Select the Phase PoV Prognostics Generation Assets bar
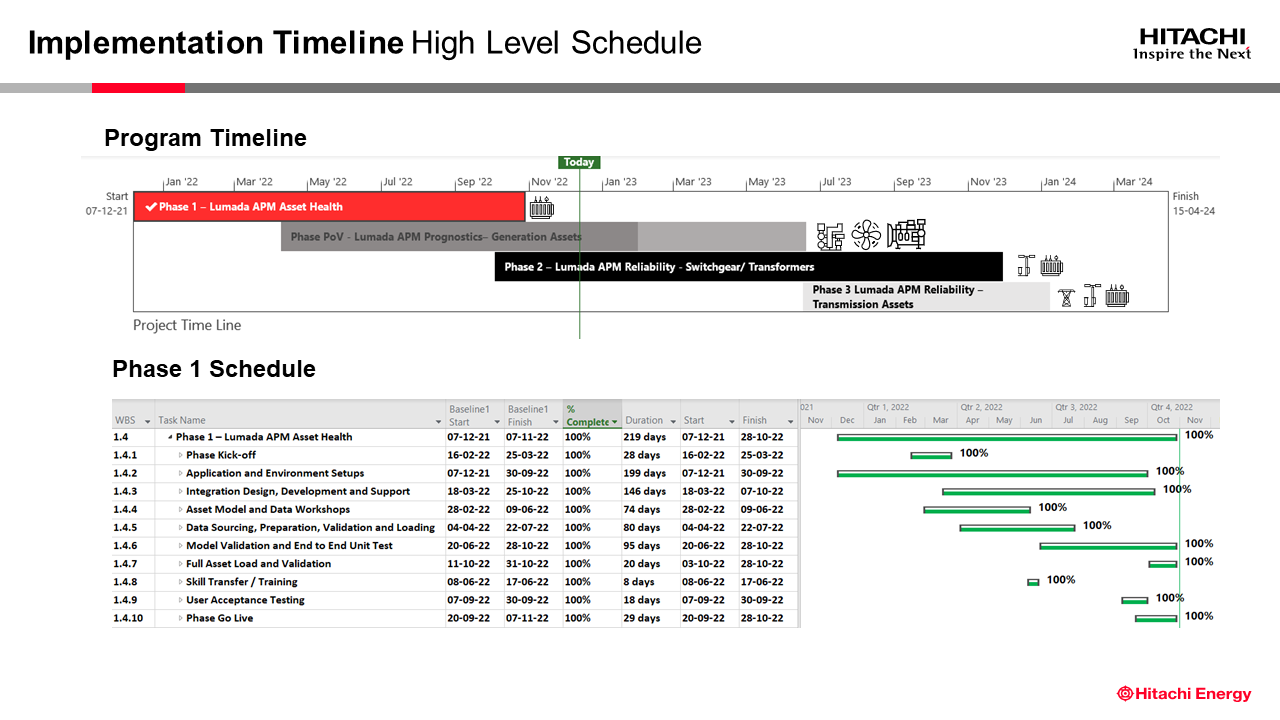This screenshot has width=1280, height=720. click(543, 237)
